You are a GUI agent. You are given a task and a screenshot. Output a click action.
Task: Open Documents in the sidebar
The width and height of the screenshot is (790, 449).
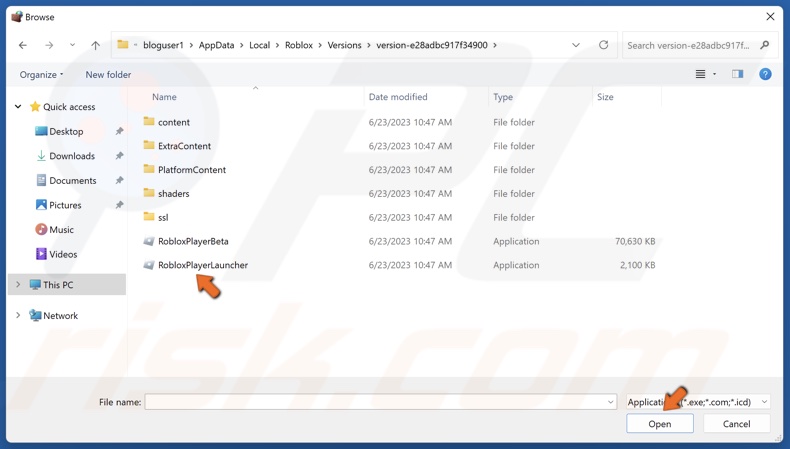[73, 180]
